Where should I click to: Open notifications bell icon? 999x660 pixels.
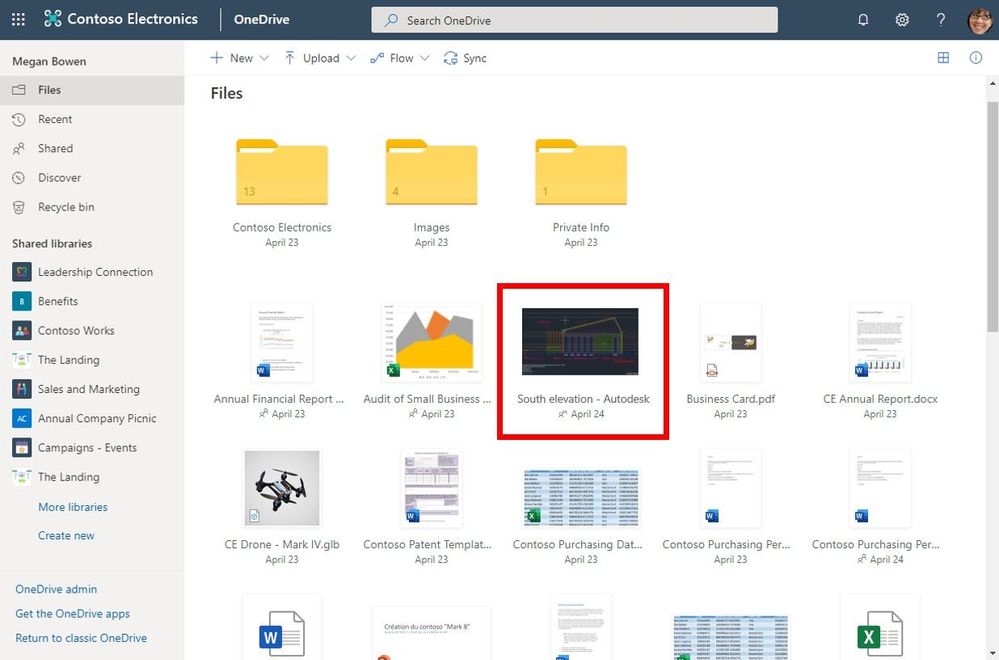click(x=863, y=20)
